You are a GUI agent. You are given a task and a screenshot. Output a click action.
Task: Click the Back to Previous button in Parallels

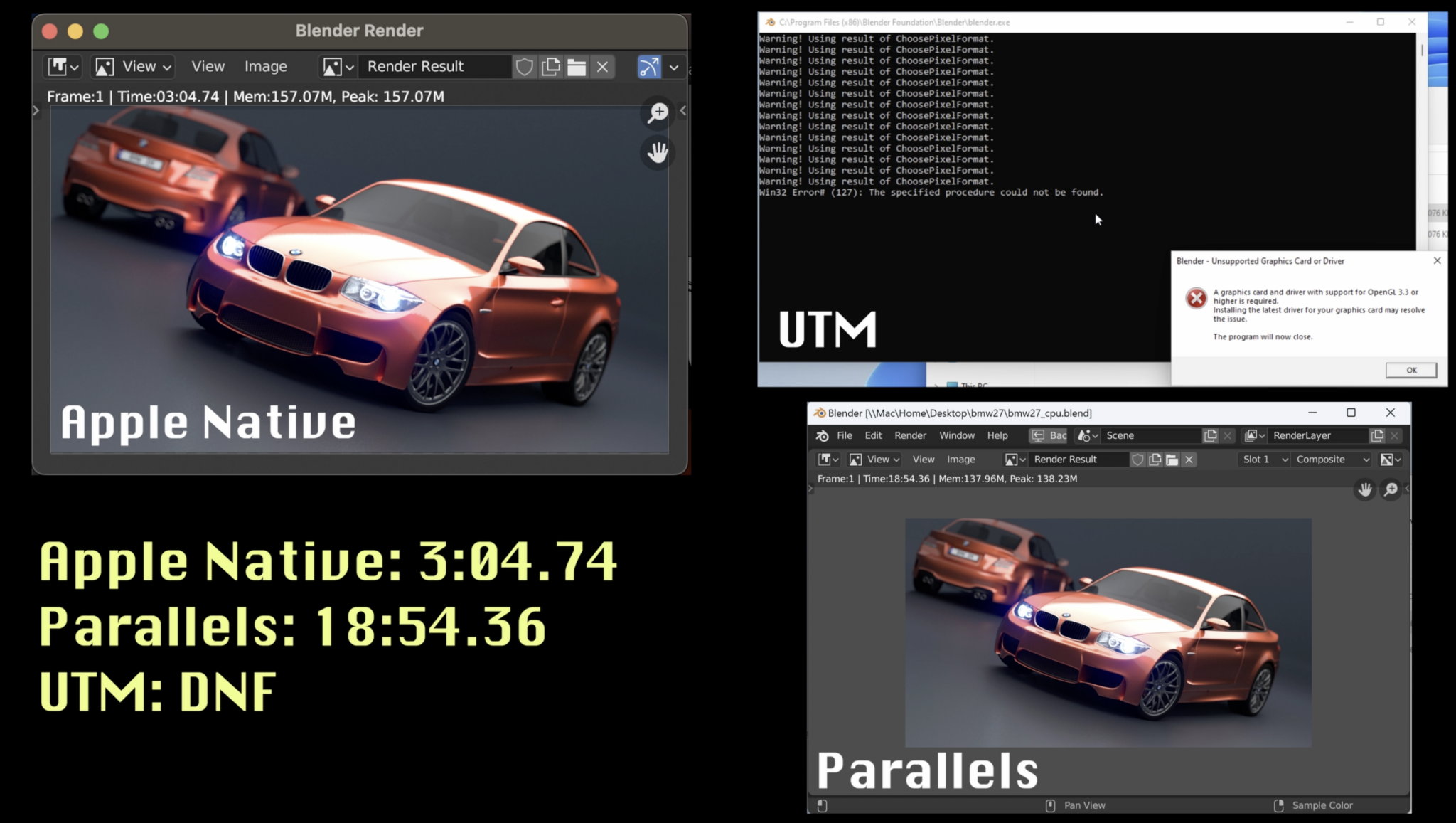[x=1047, y=435]
